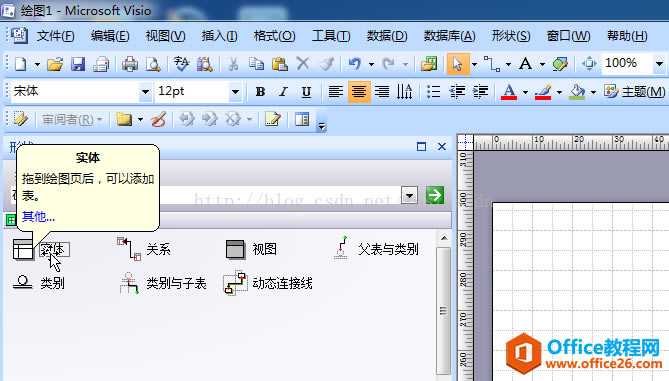This screenshot has width=669, height=381.
Task: Save the drawing with the floppy icon
Action: click(x=78, y=64)
